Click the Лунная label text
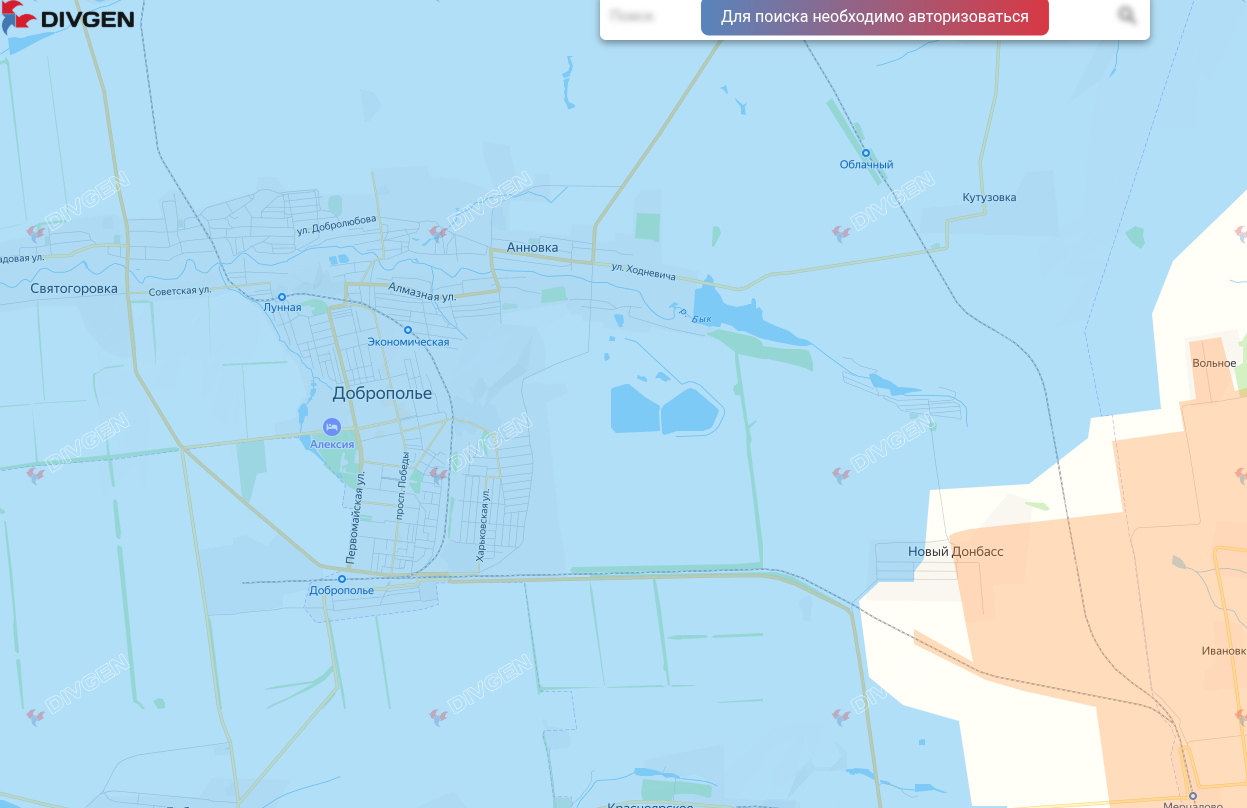Image resolution: width=1247 pixels, height=808 pixels. [x=282, y=308]
